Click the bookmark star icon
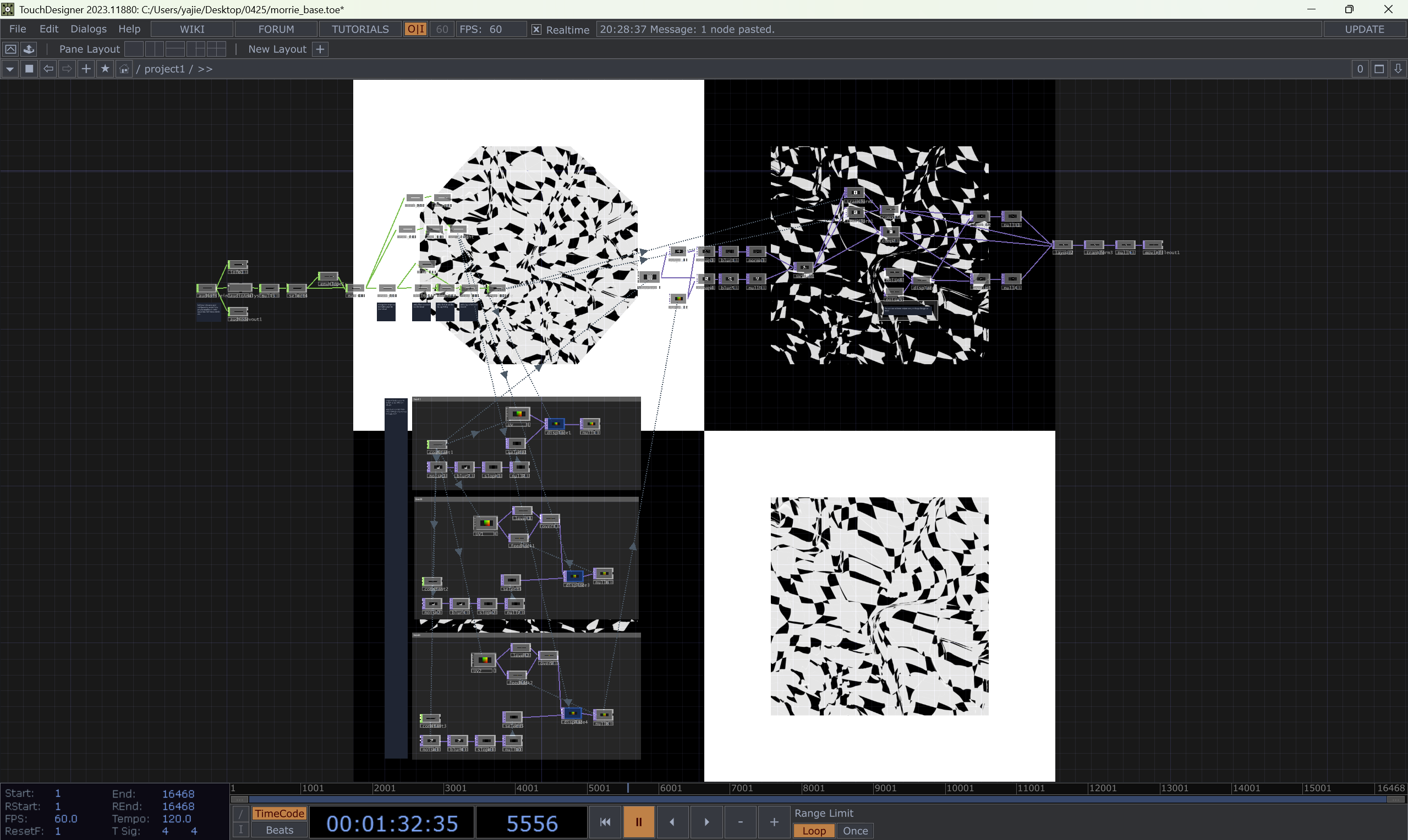This screenshot has height=840, width=1408. [x=105, y=69]
